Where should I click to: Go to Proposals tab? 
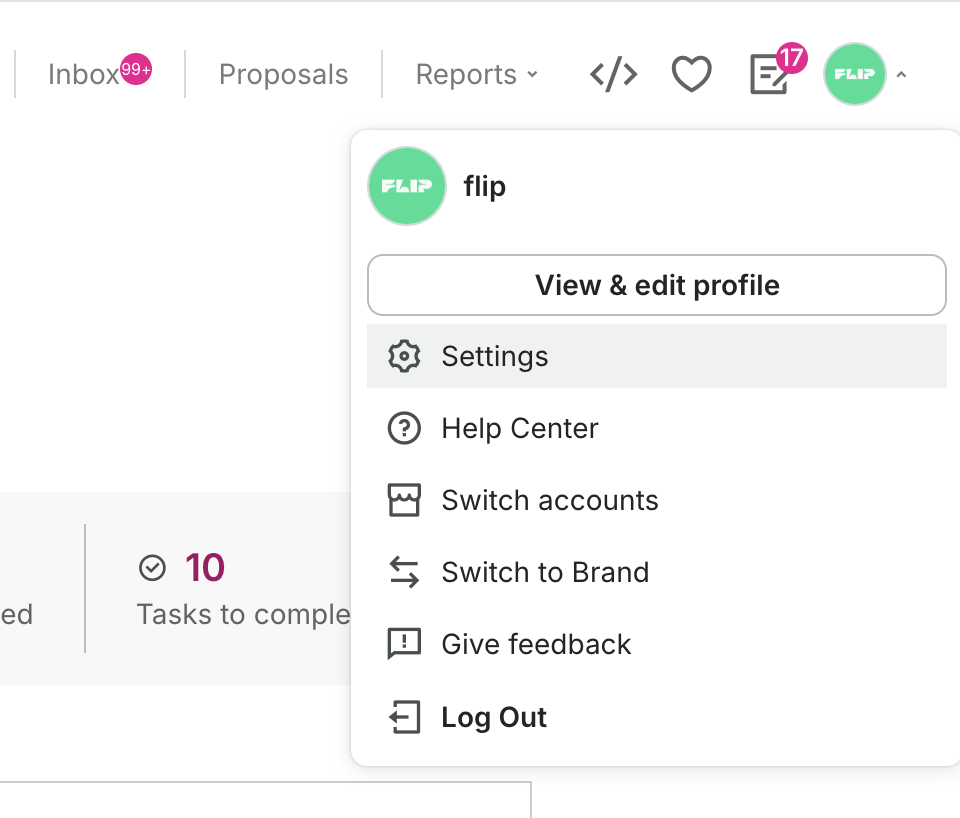click(x=283, y=74)
